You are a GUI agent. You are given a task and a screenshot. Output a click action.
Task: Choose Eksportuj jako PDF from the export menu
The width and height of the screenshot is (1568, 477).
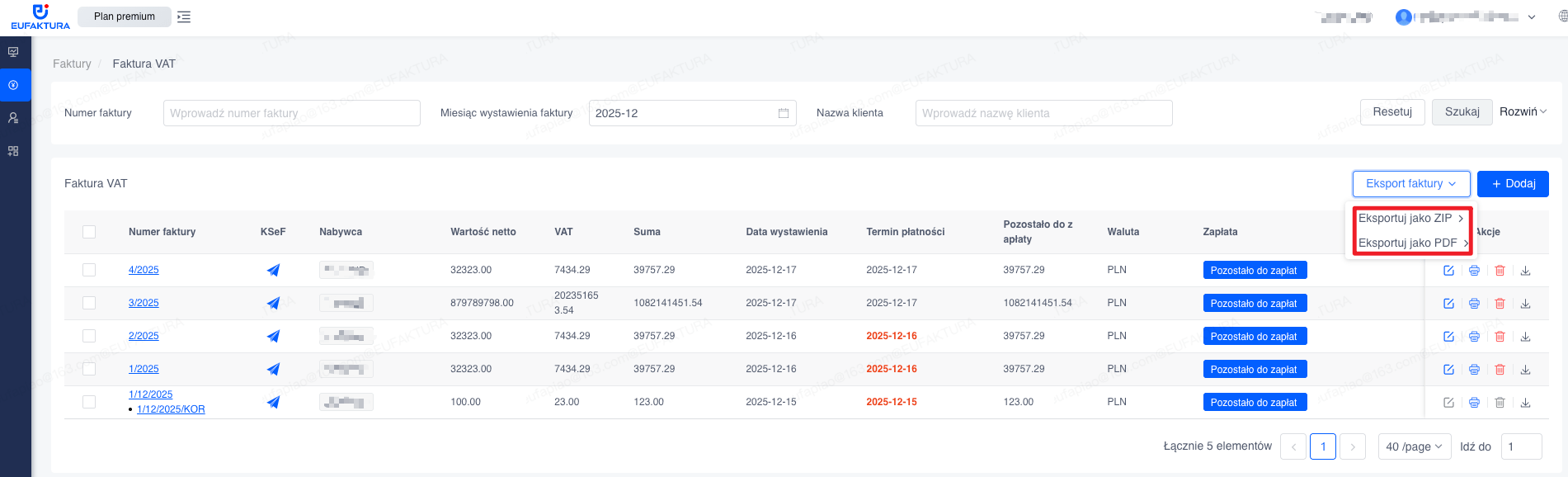pos(1413,243)
